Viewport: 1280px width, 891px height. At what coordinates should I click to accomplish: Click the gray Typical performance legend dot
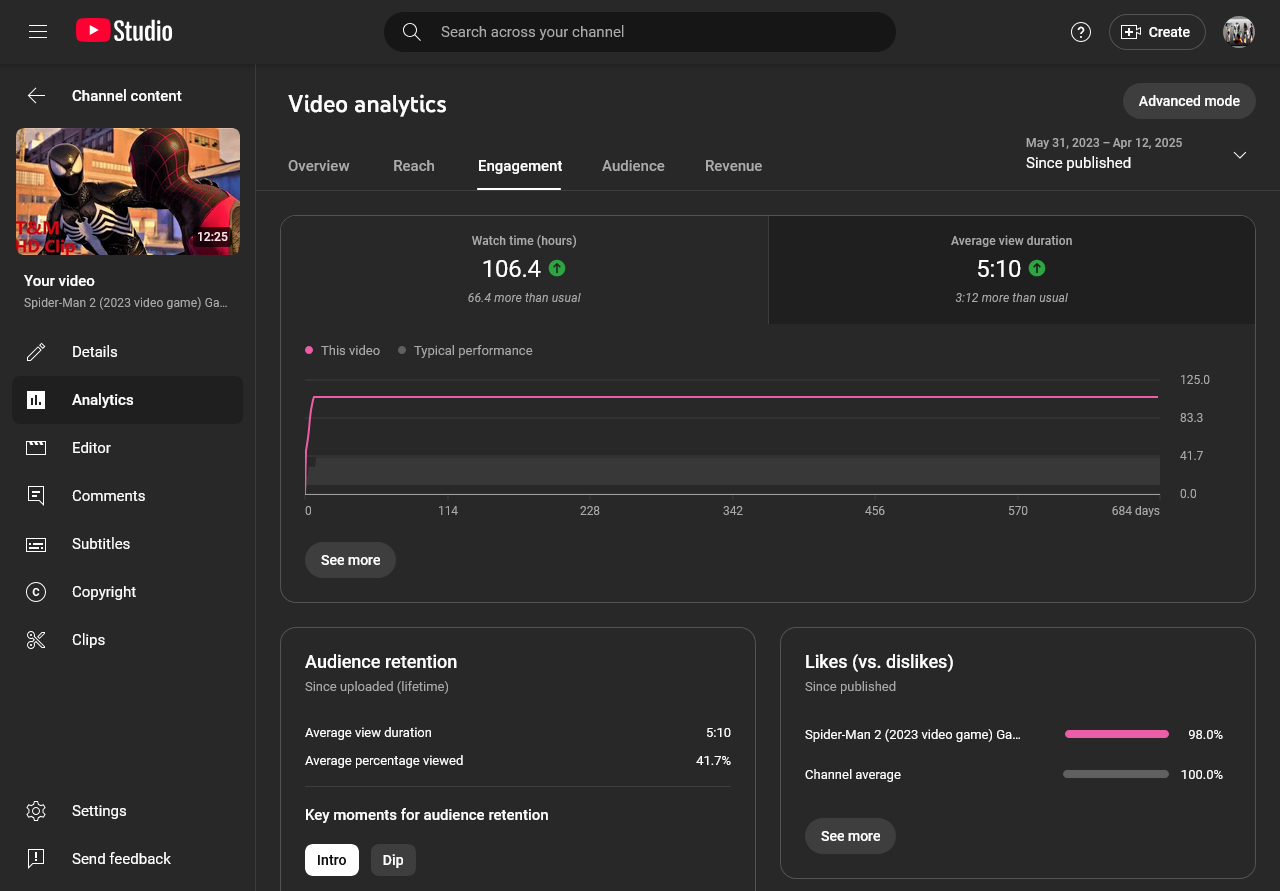point(402,351)
